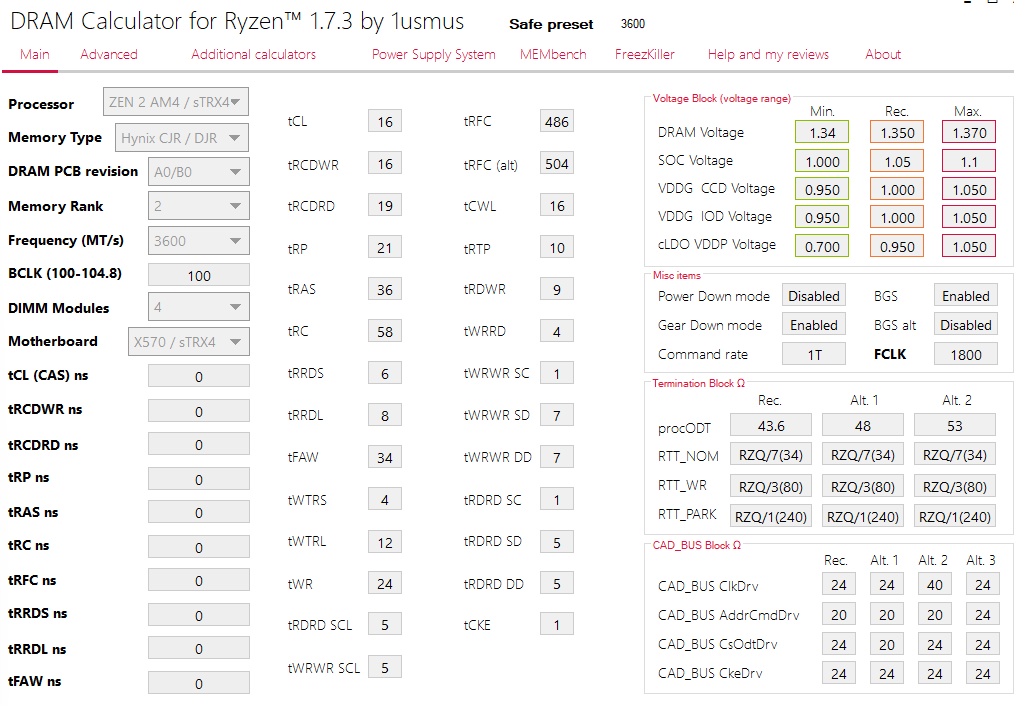
Task: Click the BCLK input field showing 100
Action: coord(199,275)
